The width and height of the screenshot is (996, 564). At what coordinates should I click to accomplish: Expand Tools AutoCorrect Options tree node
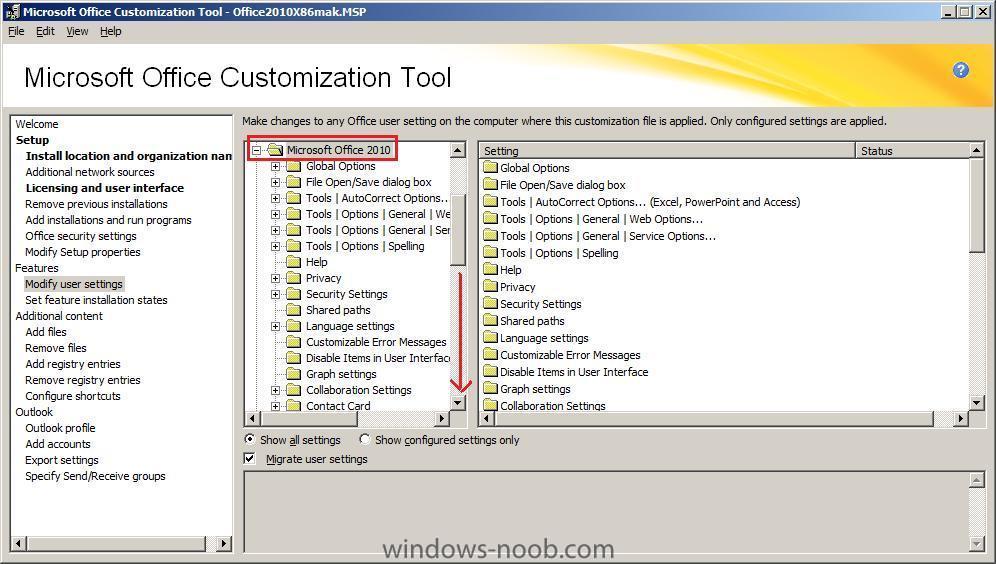click(275, 198)
